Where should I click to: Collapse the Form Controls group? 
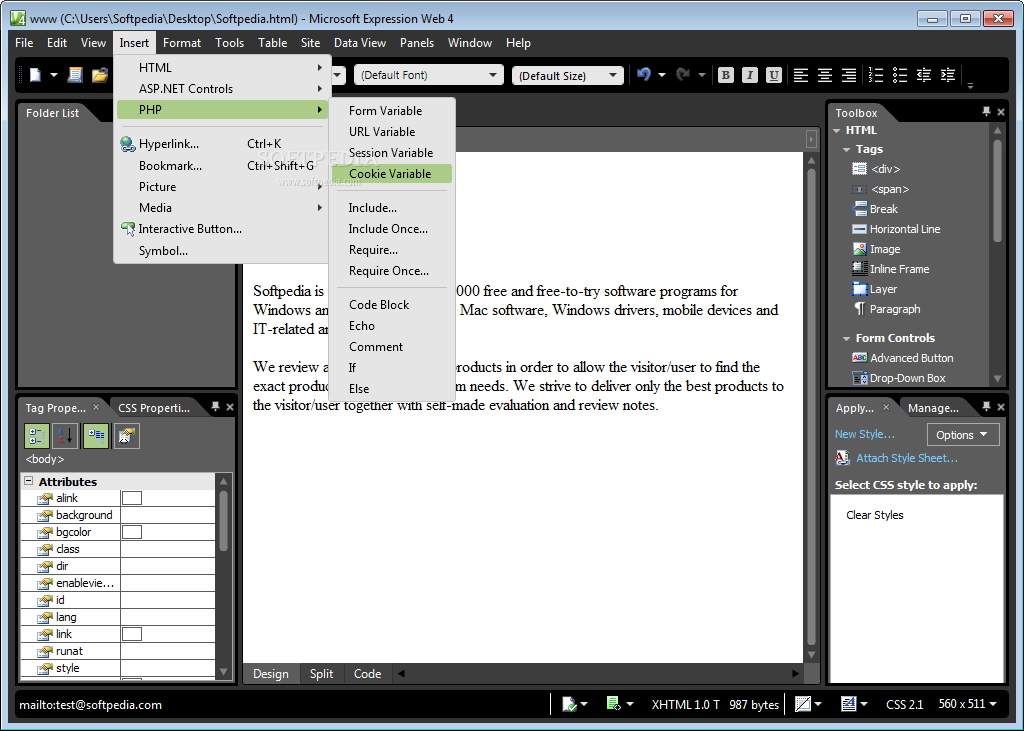846,338
